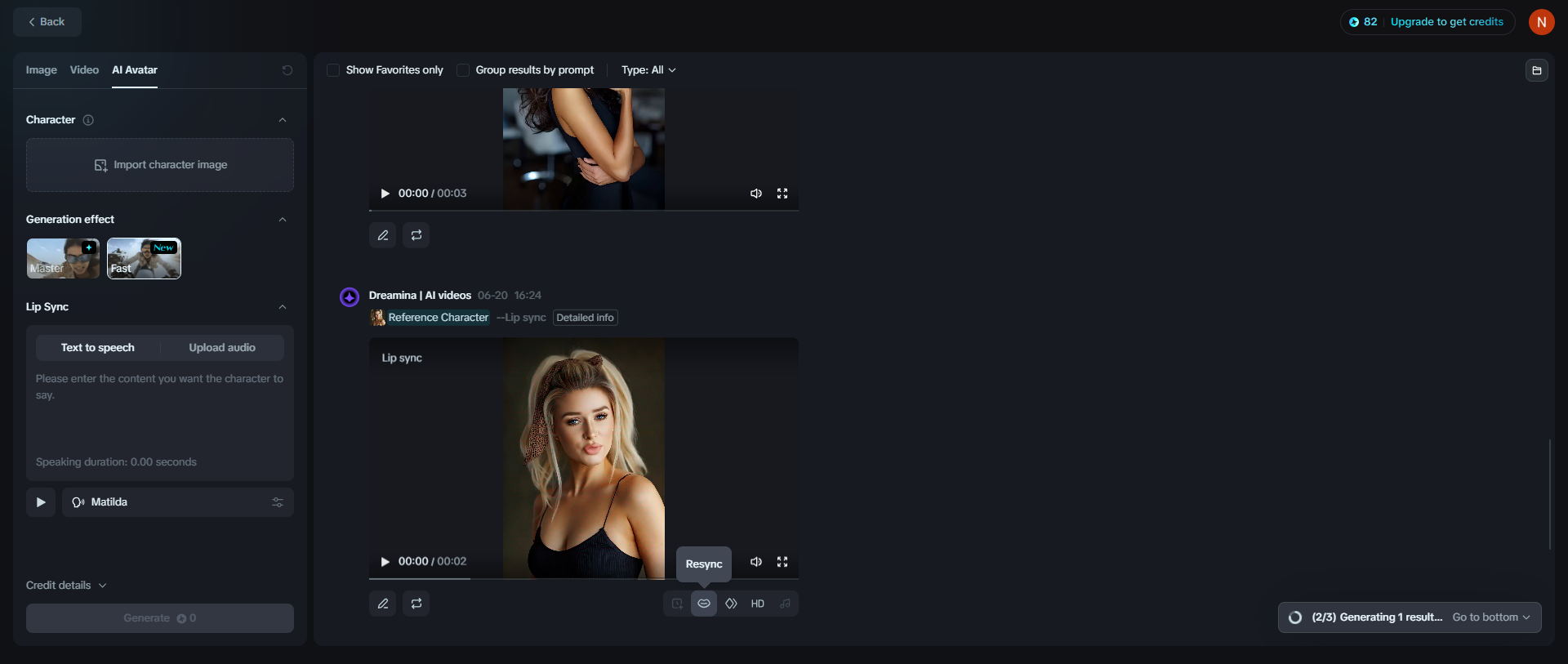
Task: Click the "Lip sync" label on the video
Action: (402, 358)
